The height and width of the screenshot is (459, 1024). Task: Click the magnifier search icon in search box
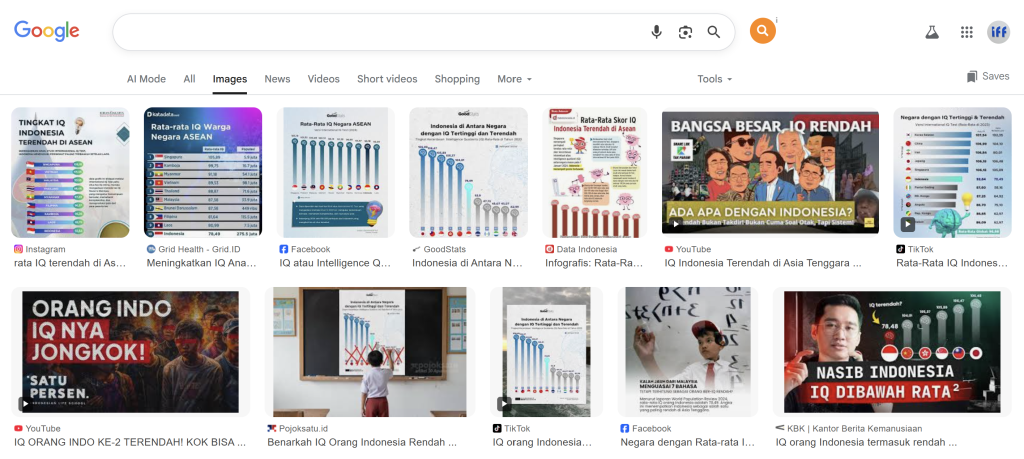[714, 32]
